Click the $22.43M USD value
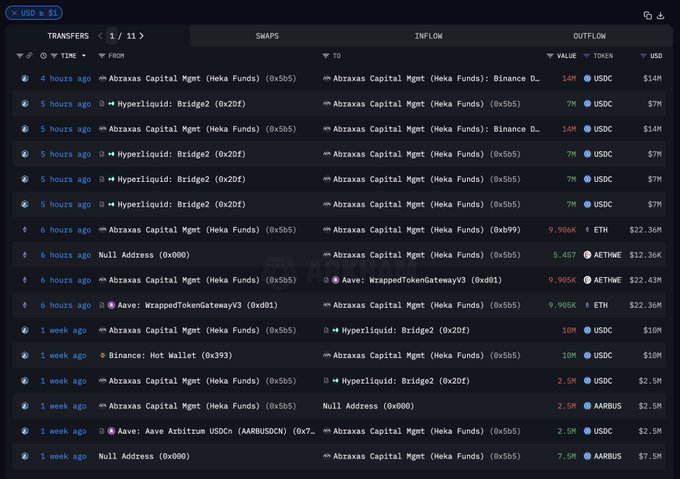The image size is (680, 479). pyautogui.click(x=645, y=280)
